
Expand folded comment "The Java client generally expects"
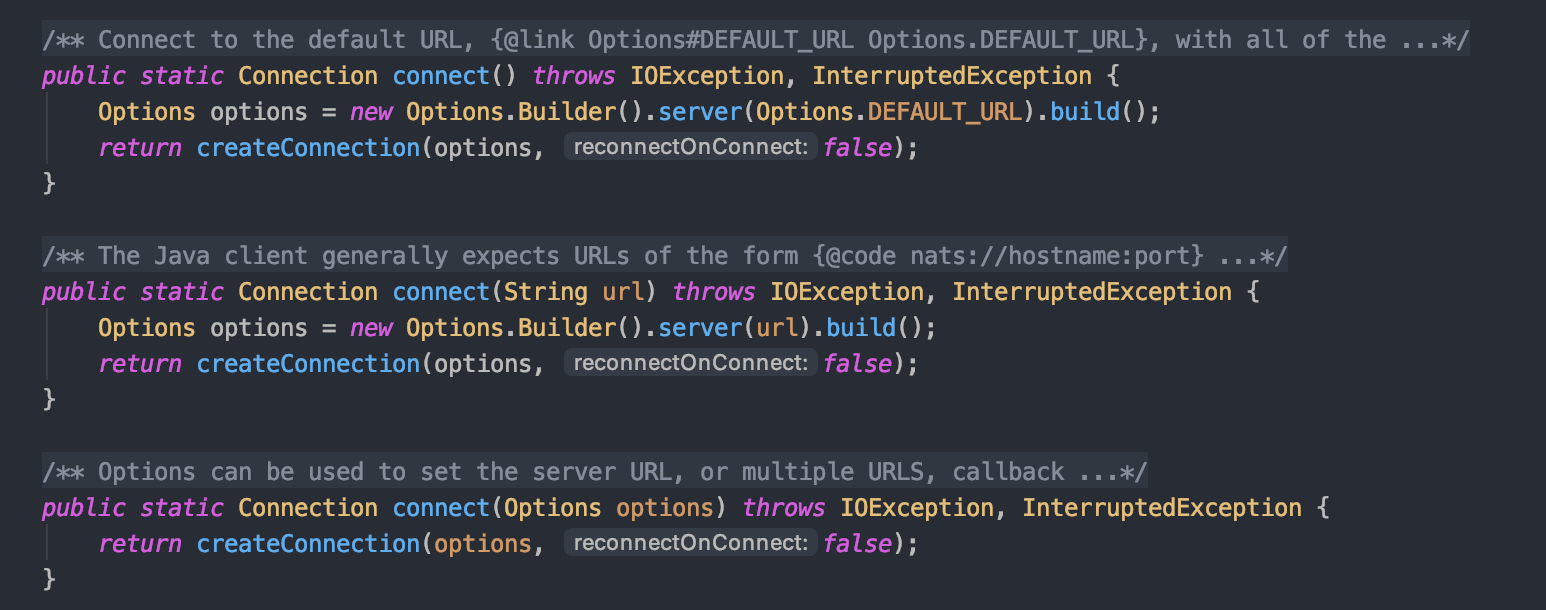(664, 256)
